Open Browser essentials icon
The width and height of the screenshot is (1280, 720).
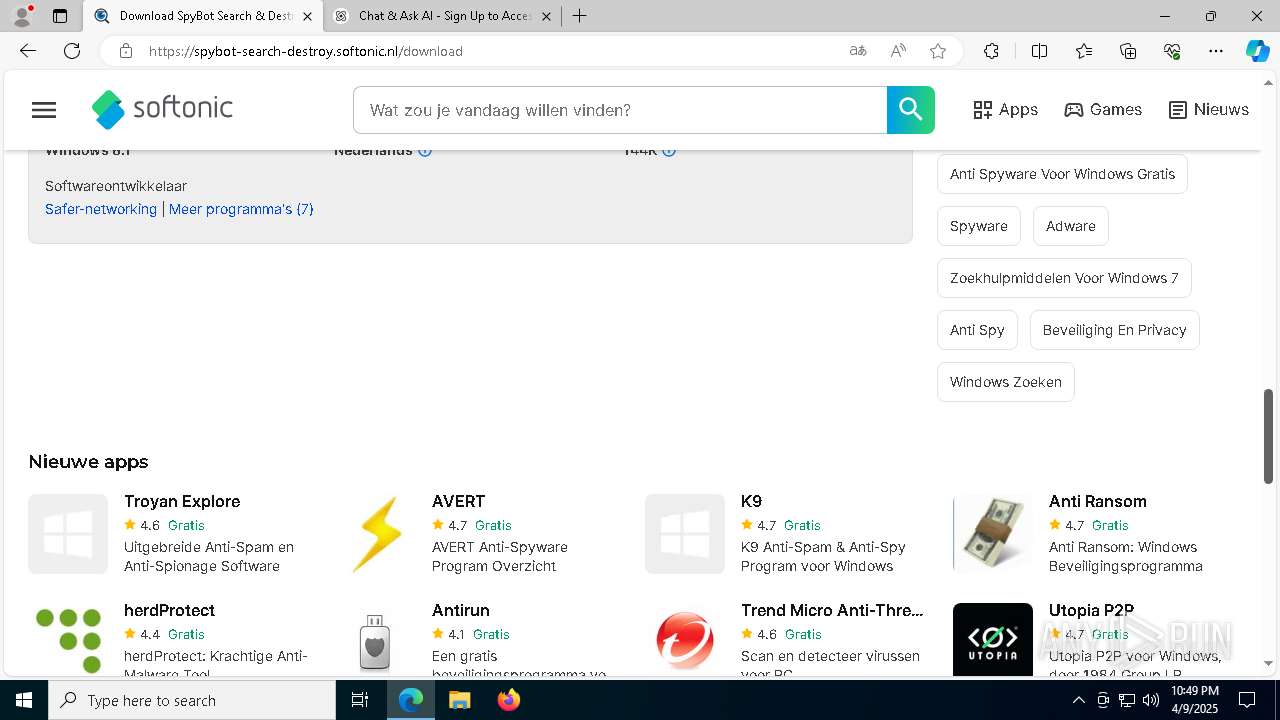1172,51
